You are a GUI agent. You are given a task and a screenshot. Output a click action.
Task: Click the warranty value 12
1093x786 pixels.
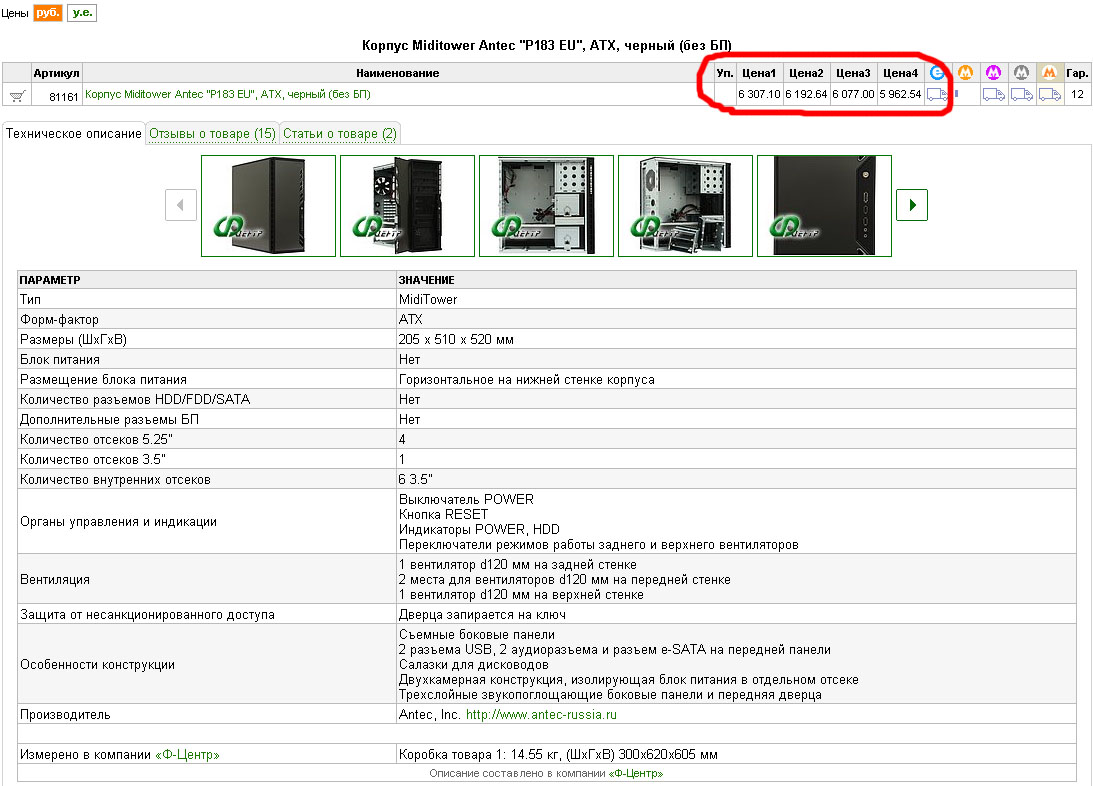coord(1077,94)
